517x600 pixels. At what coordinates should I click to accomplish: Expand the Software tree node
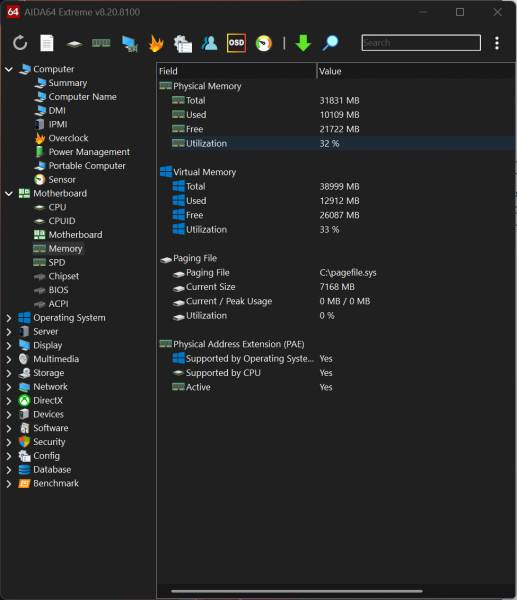click(x=9, y=428)
